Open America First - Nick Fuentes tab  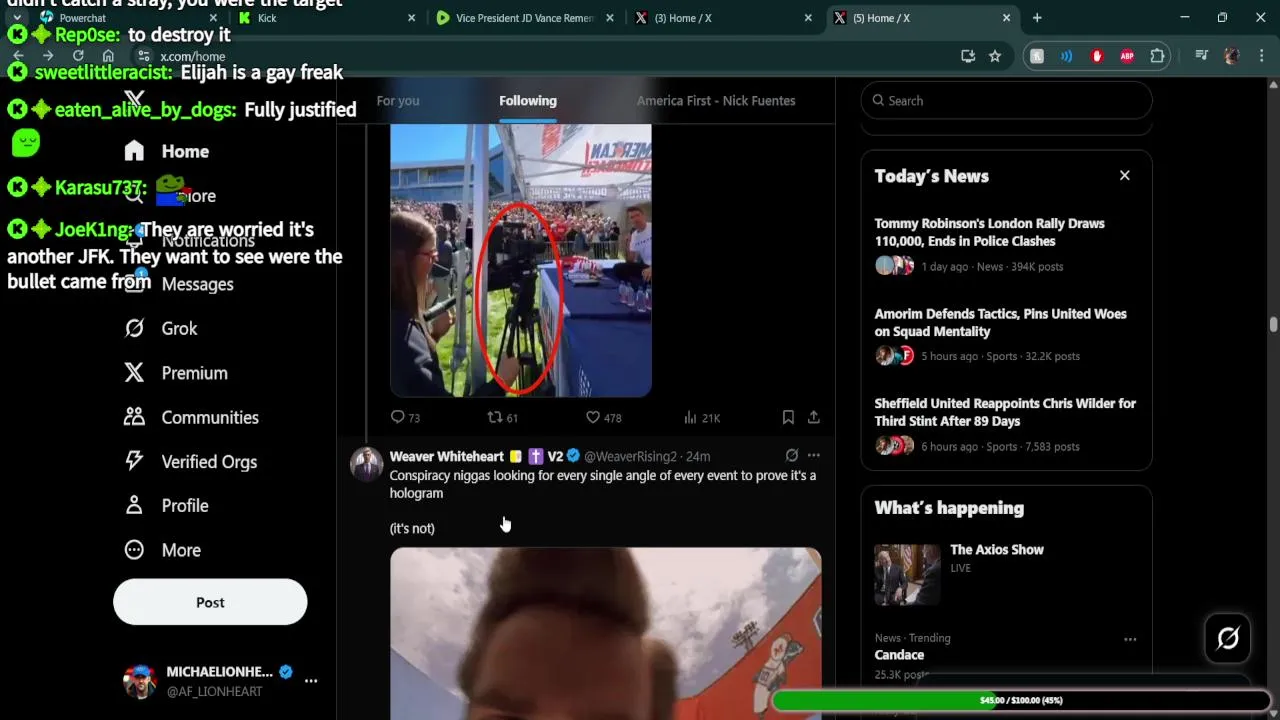pyautogui.click(x=716, y=100)
